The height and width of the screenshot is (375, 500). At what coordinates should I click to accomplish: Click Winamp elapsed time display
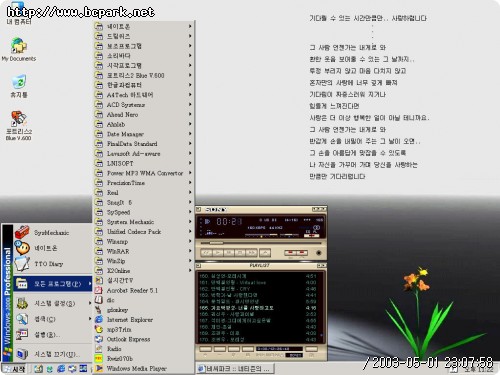230,221
